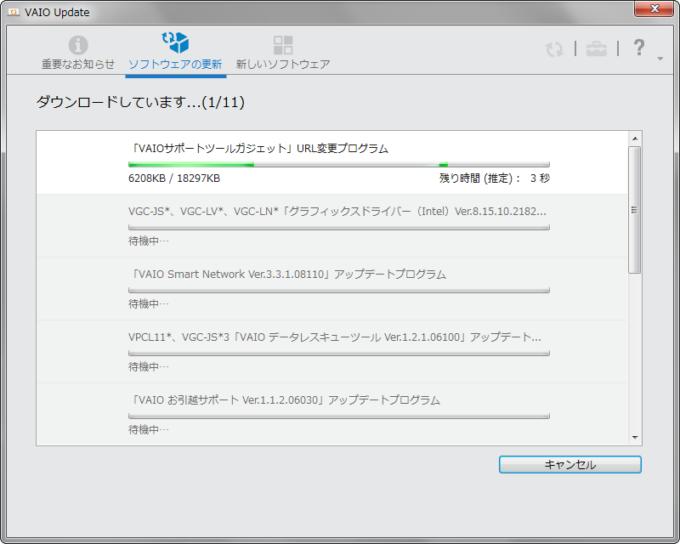This screenshot has height=544, width=680.
Task: Open the help question mark icon
Action: (639, 47)
